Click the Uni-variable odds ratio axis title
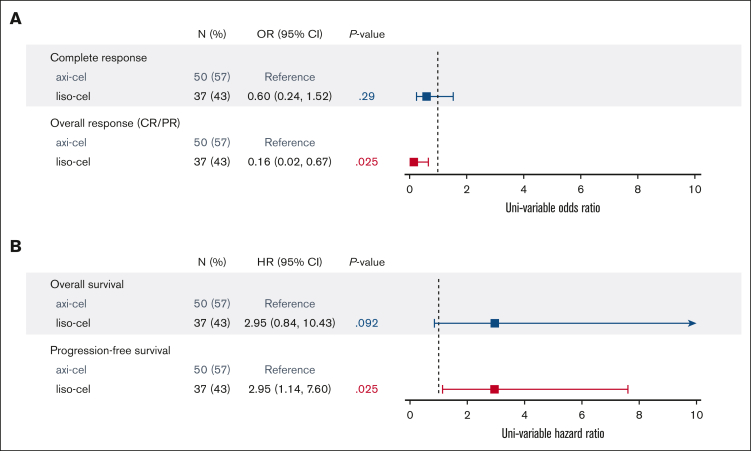 555,208
